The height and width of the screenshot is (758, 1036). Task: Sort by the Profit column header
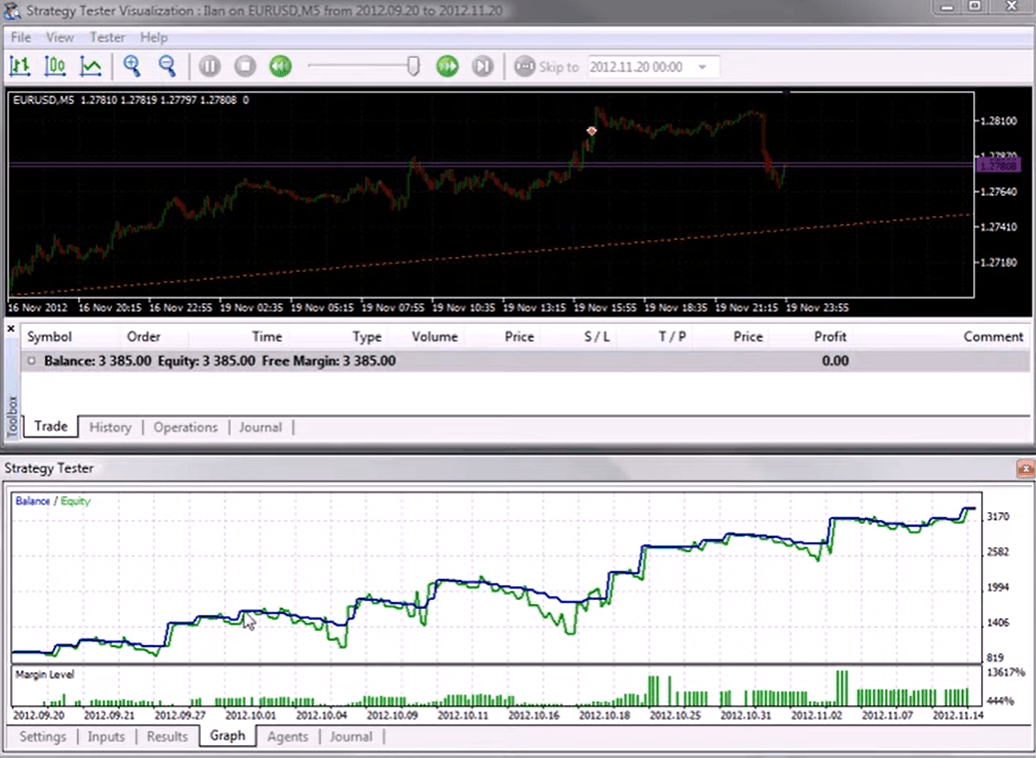pos(830,336)
